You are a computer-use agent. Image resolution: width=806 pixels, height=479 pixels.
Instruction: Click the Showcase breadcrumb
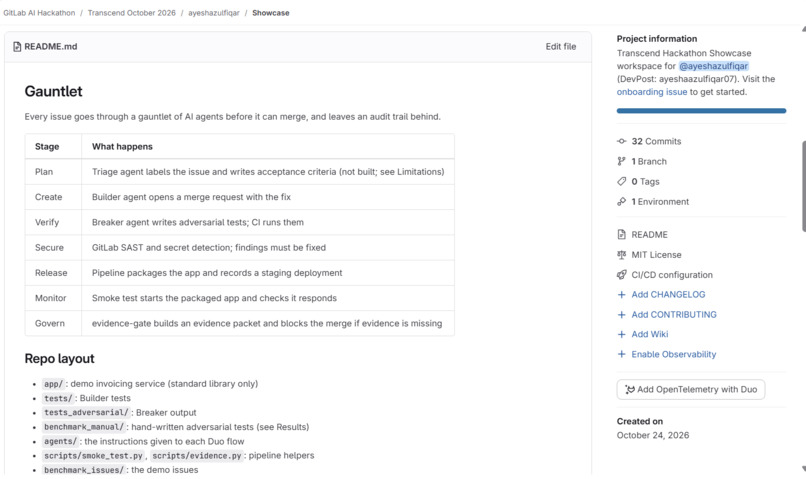click(271, 13)
